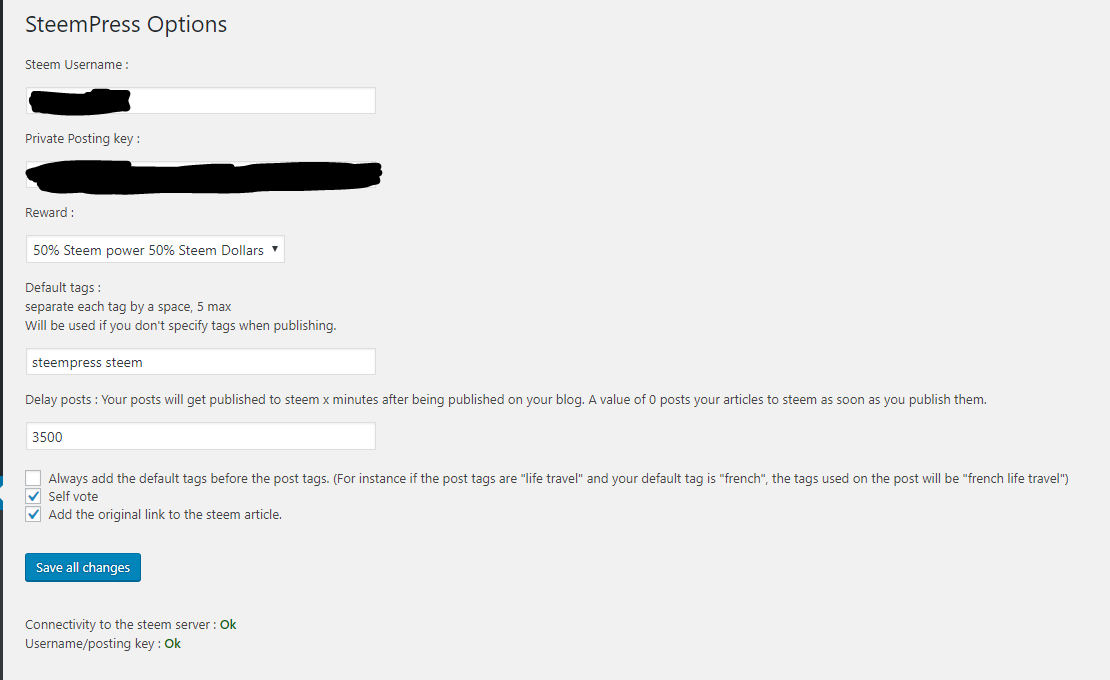
Task: Focus the Private Posting key field
Action: (x=200, y=176)
